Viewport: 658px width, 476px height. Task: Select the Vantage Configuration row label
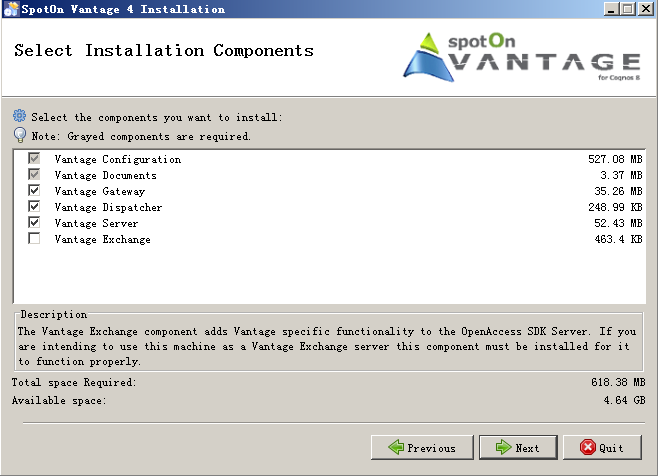coord(118,160)
